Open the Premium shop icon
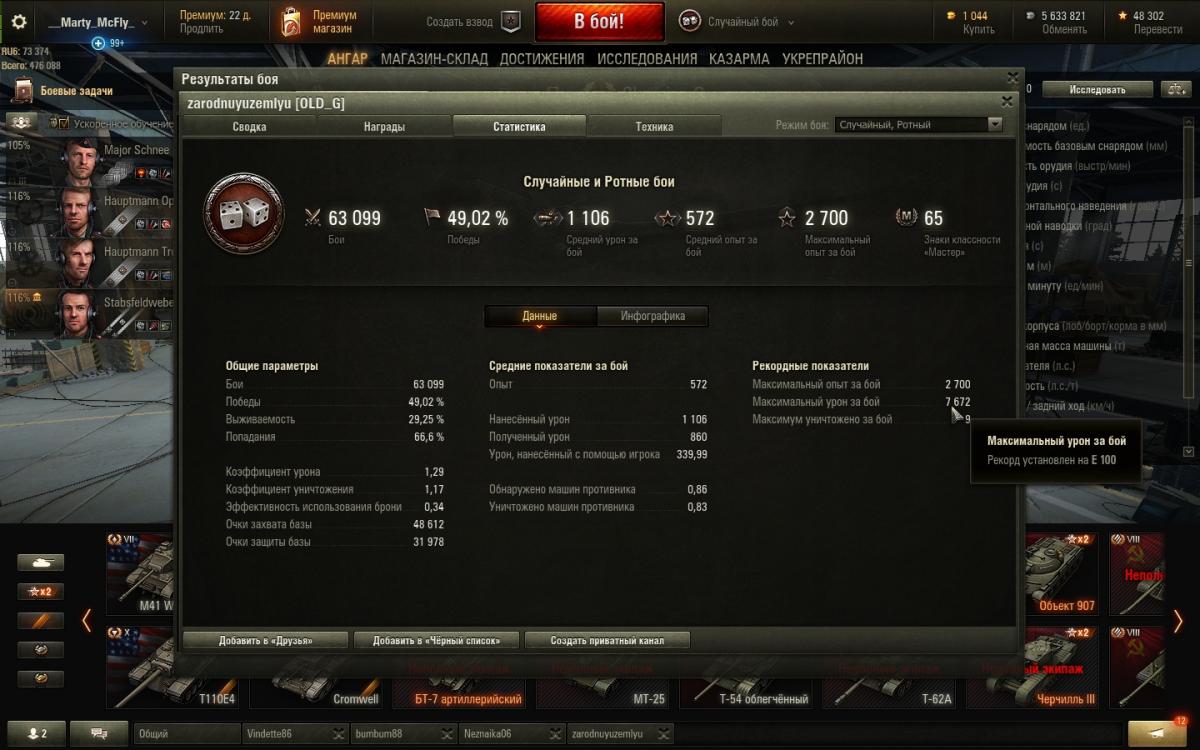Screen dimensions: 1200x750 point(291,21)
